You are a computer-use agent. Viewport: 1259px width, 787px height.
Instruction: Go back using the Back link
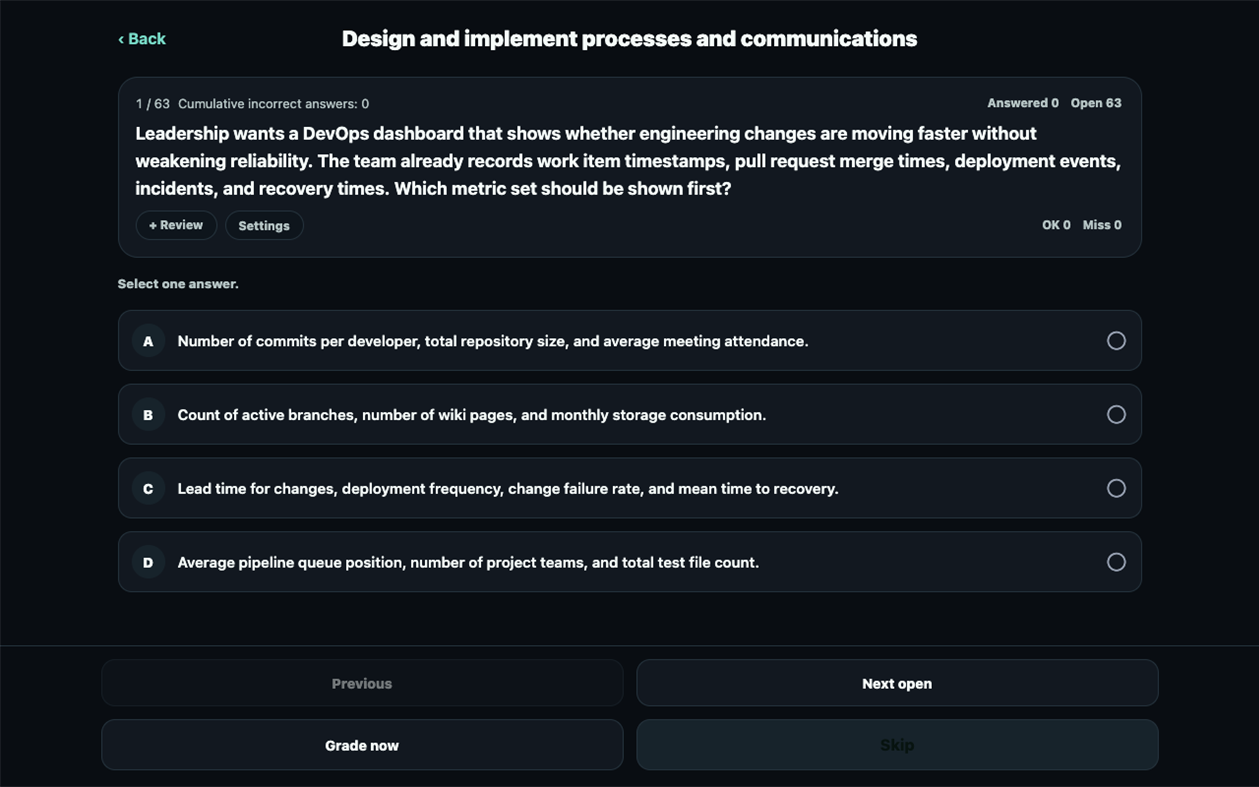142,39
